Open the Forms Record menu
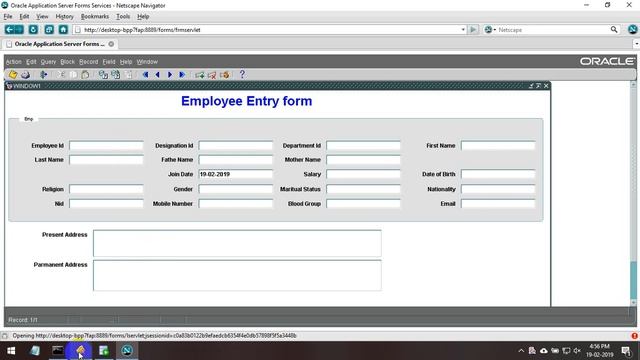Screen dimensions: 640x360 click(89, 62)
